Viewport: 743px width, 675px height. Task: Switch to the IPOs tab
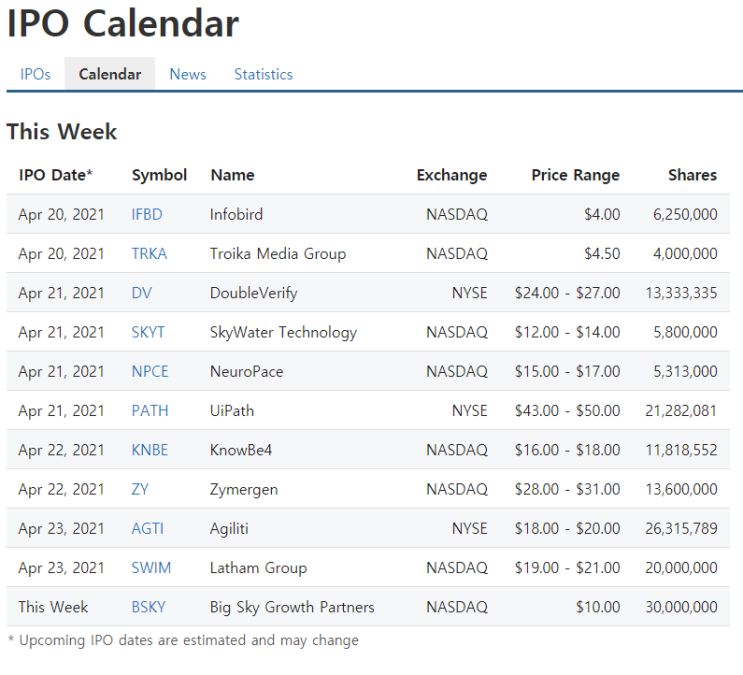[35, 74]
